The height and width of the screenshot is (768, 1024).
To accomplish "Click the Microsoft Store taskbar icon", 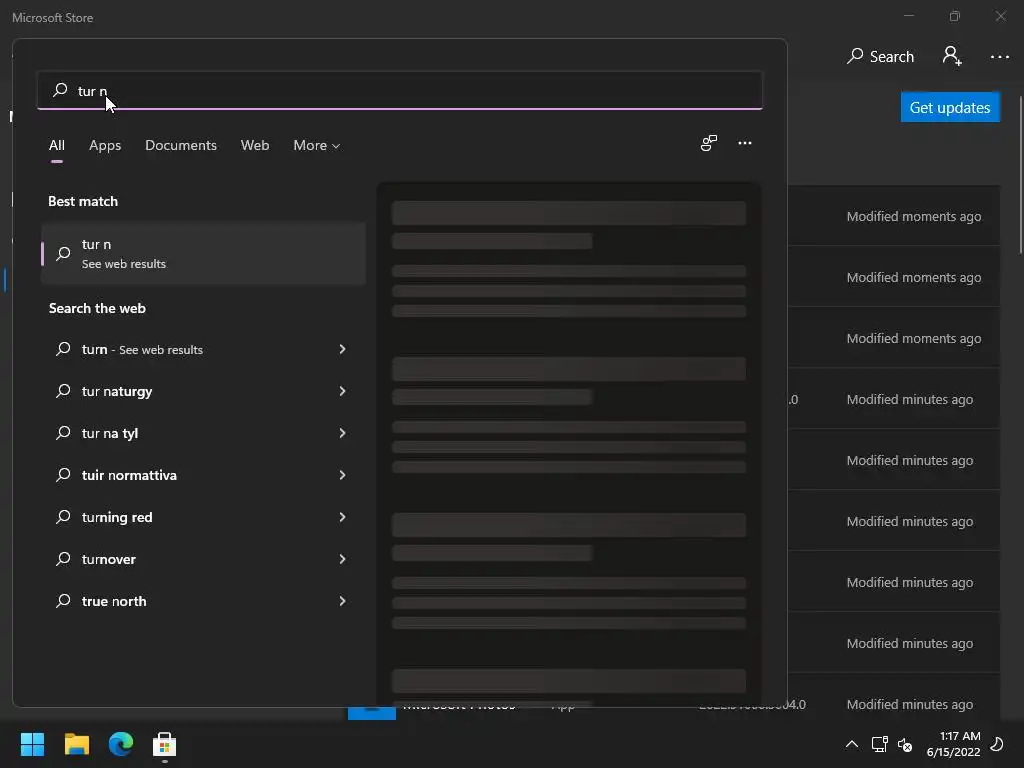I will (x=165, y=744).
